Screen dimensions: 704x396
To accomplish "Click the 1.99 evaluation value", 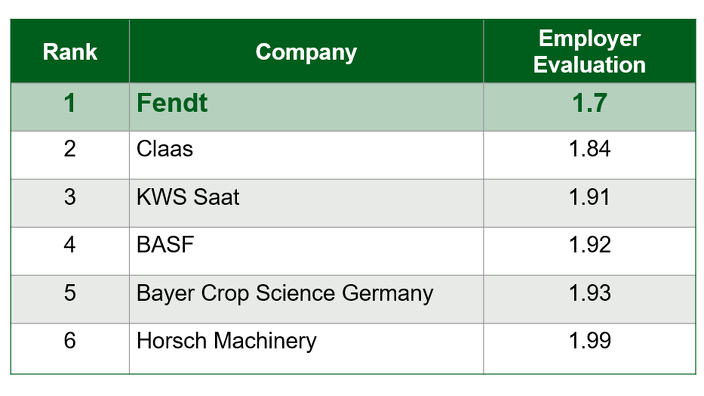I will click(590, 348).
